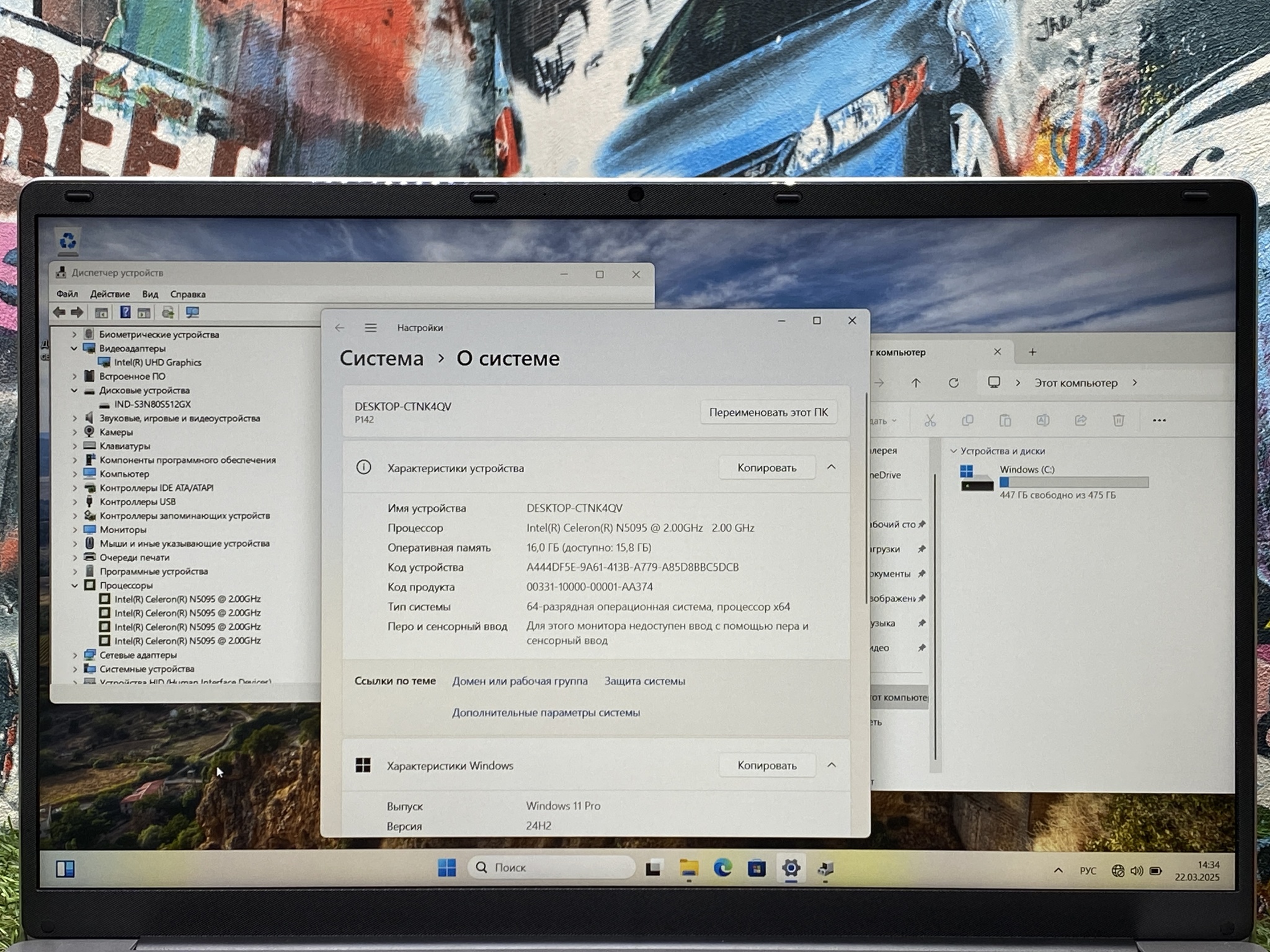The height and width of the screenshot is (952, 1270).
Task: Click the Windows (C:) drive usage bar
Action: click(1073, 482)
